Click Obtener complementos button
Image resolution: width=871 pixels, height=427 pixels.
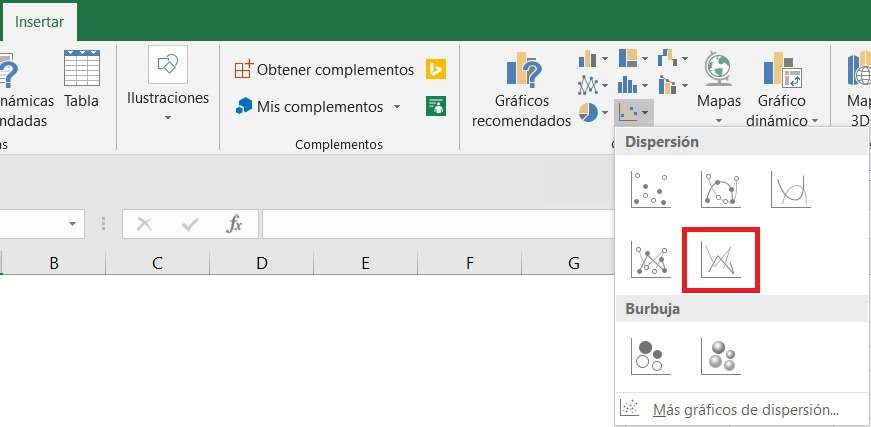324,70
